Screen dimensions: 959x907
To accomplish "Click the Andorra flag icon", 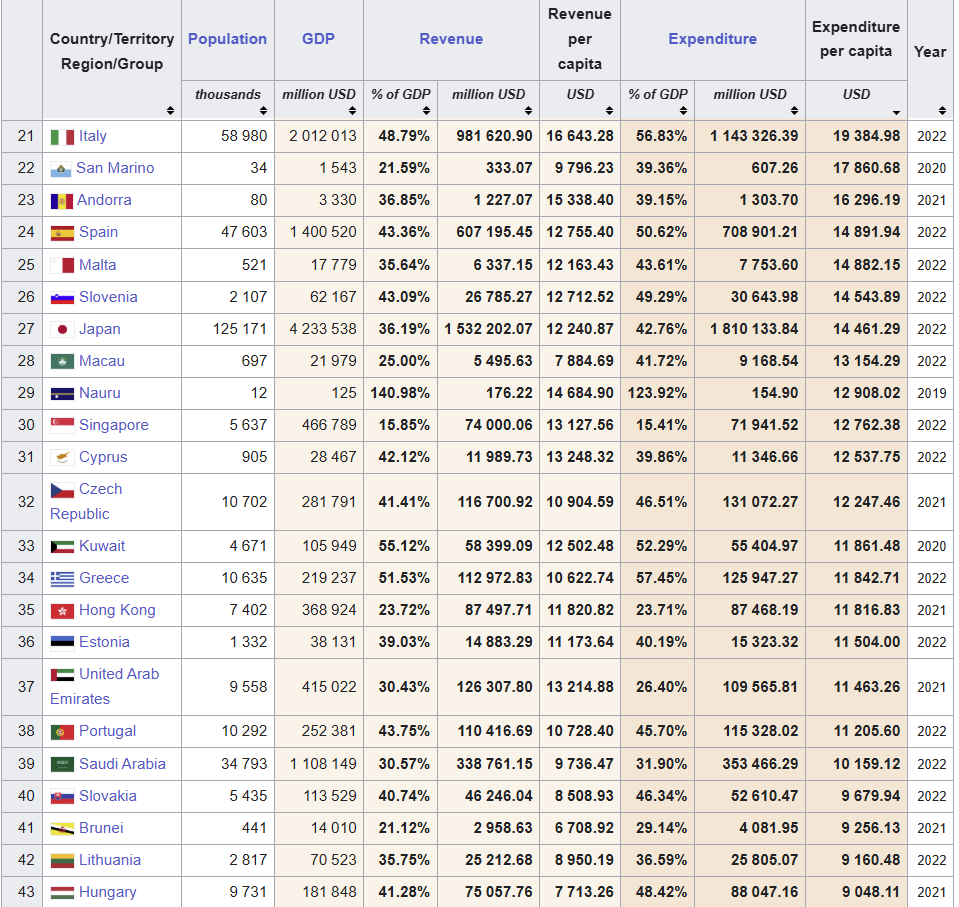I will 61,201.
